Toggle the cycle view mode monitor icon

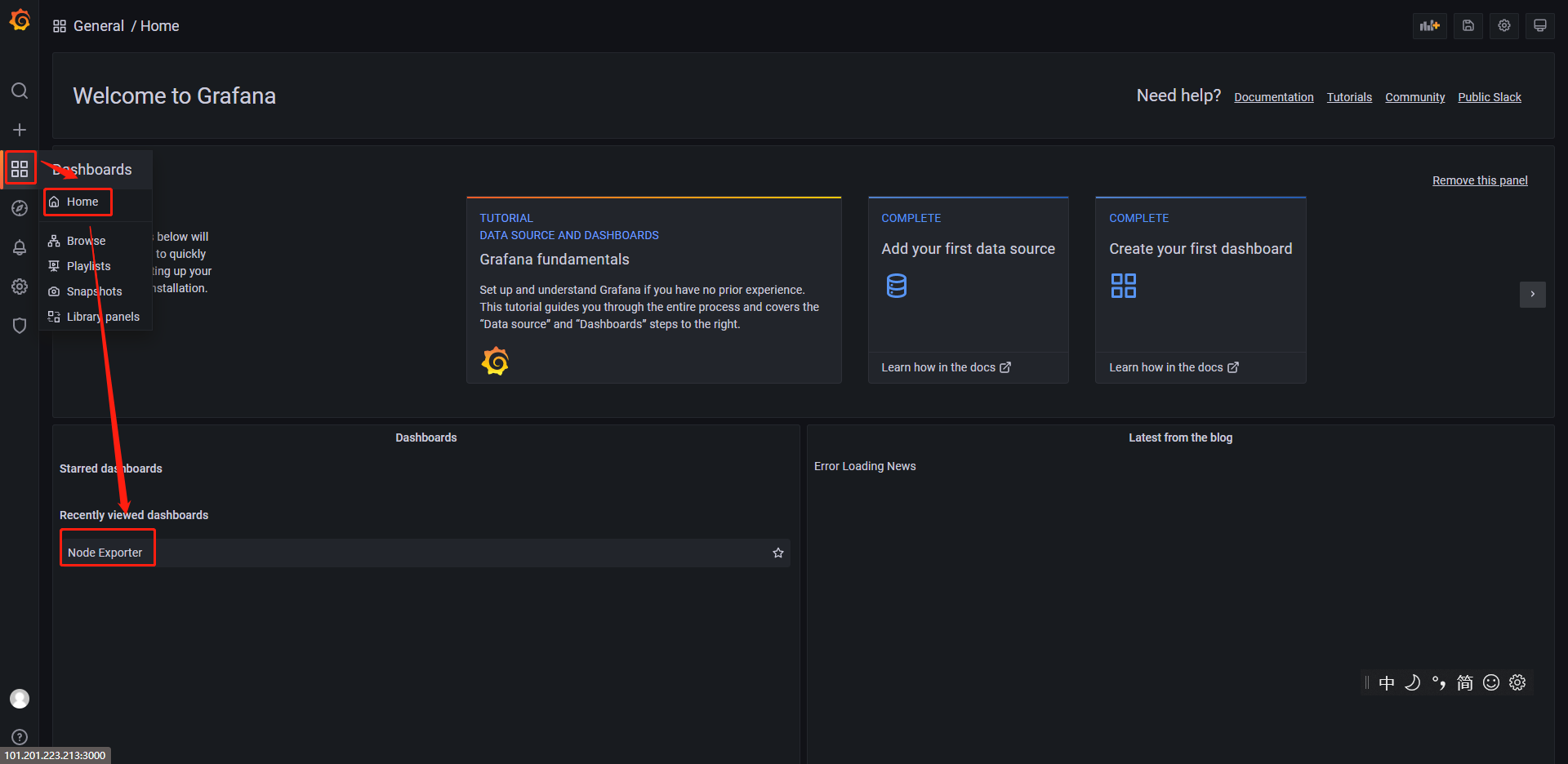(x=1540, y=25)
